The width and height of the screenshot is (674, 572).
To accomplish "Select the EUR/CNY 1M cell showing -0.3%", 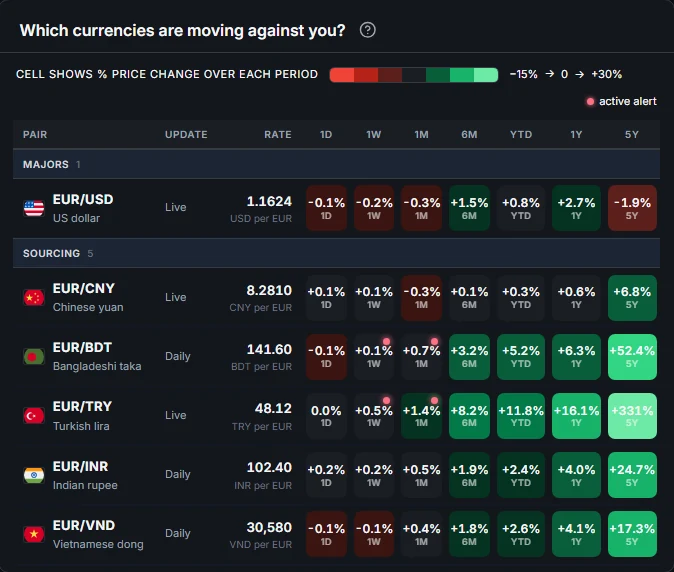I will coord(421,298).
